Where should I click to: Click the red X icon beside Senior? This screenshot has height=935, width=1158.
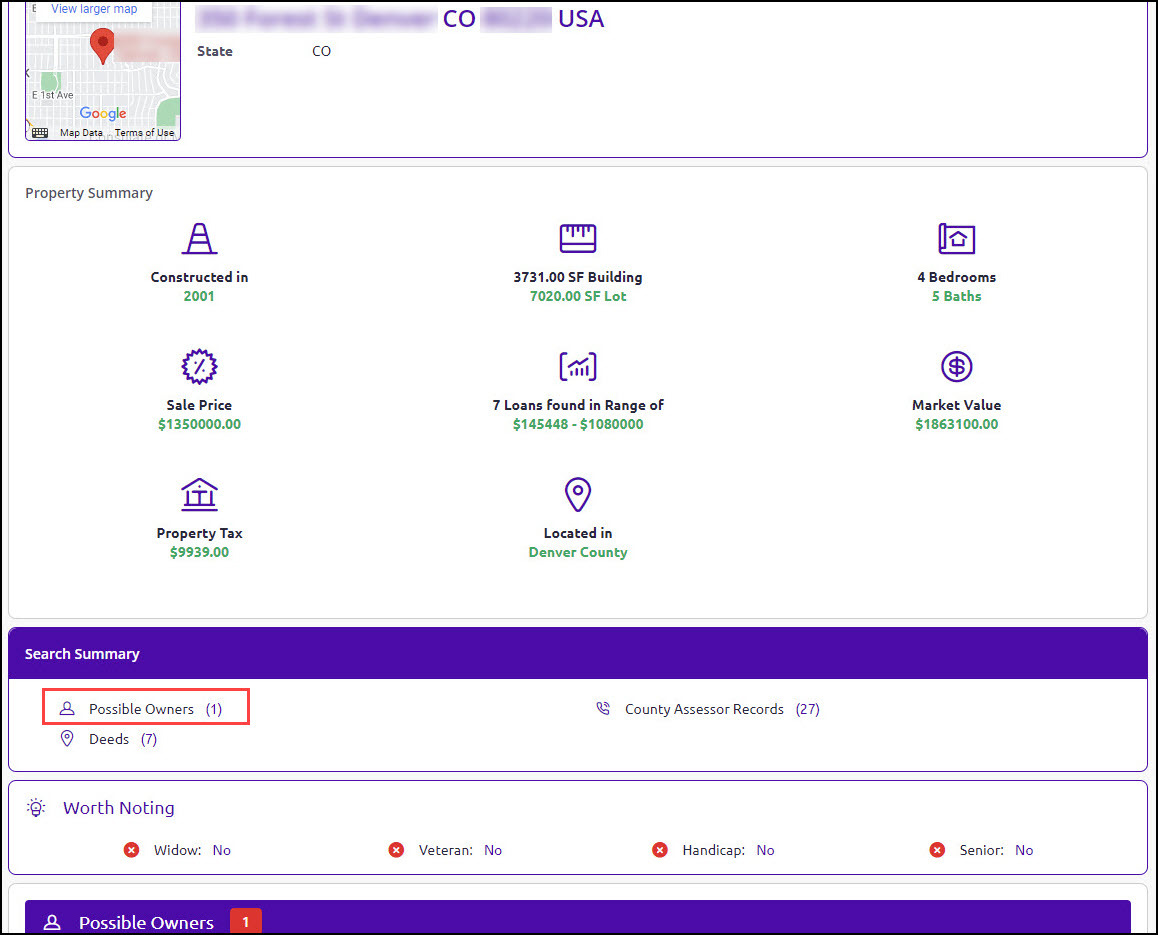coord(937,850)
